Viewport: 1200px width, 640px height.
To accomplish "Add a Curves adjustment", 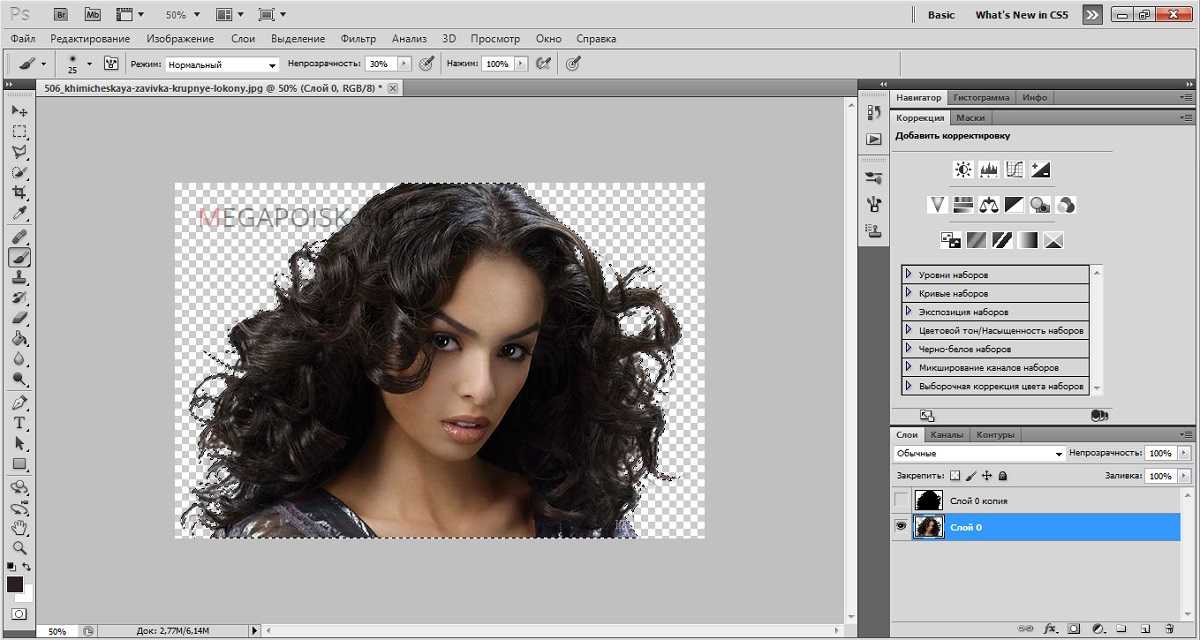I will (1015, 170).
